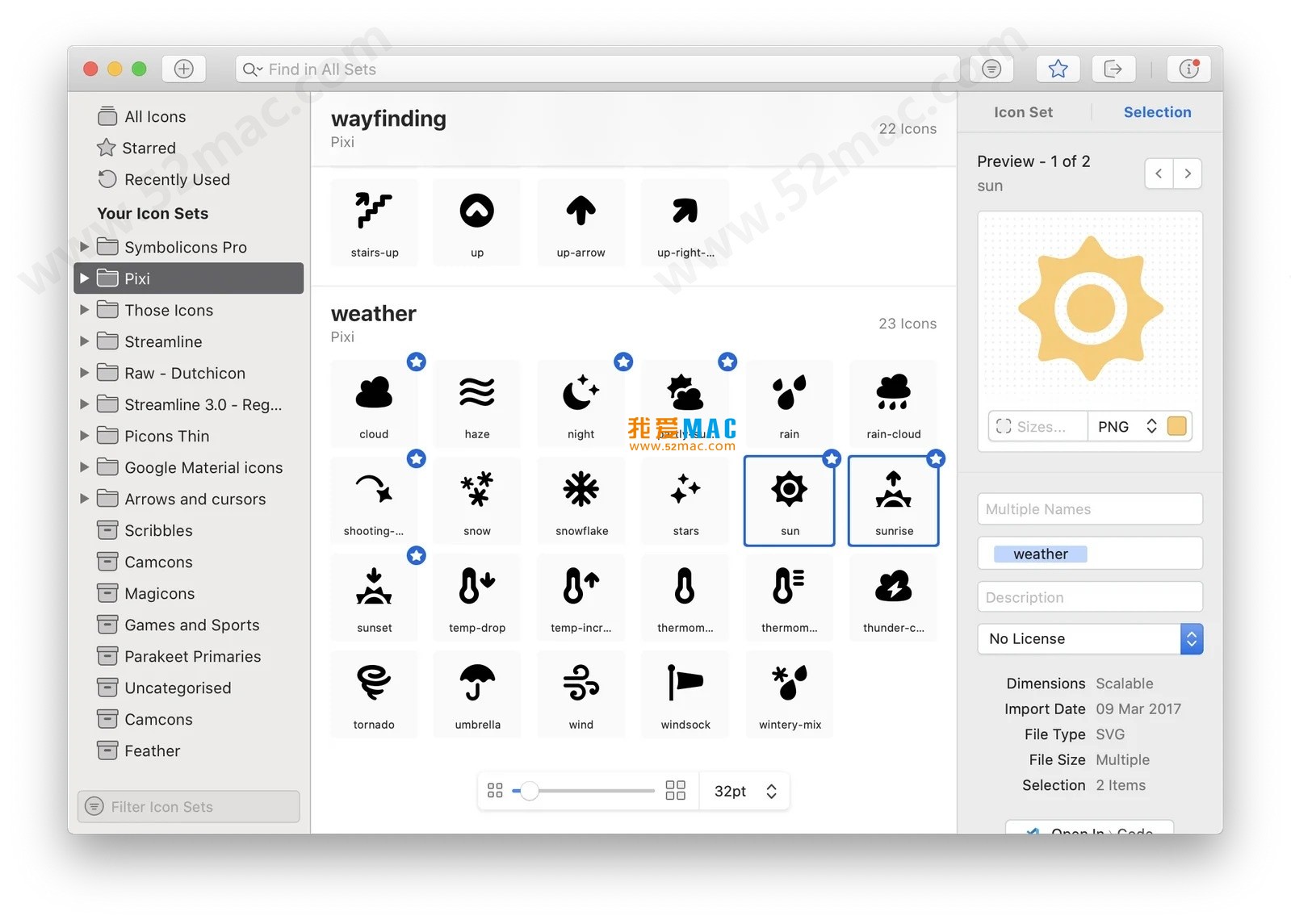Pick the shooting-star icon
Image resolution: width=1291 pixels, height=924 pixels.
375,500
